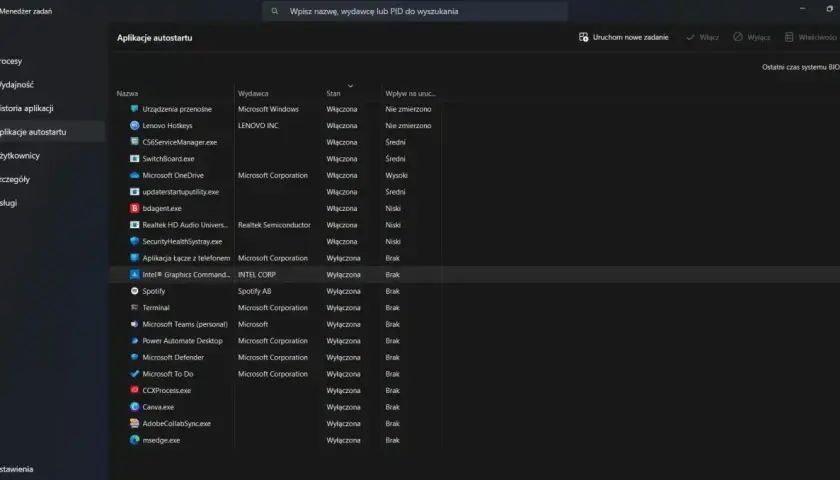Click the Terminal icon
The image size is (840, 480).
(134, 308)
